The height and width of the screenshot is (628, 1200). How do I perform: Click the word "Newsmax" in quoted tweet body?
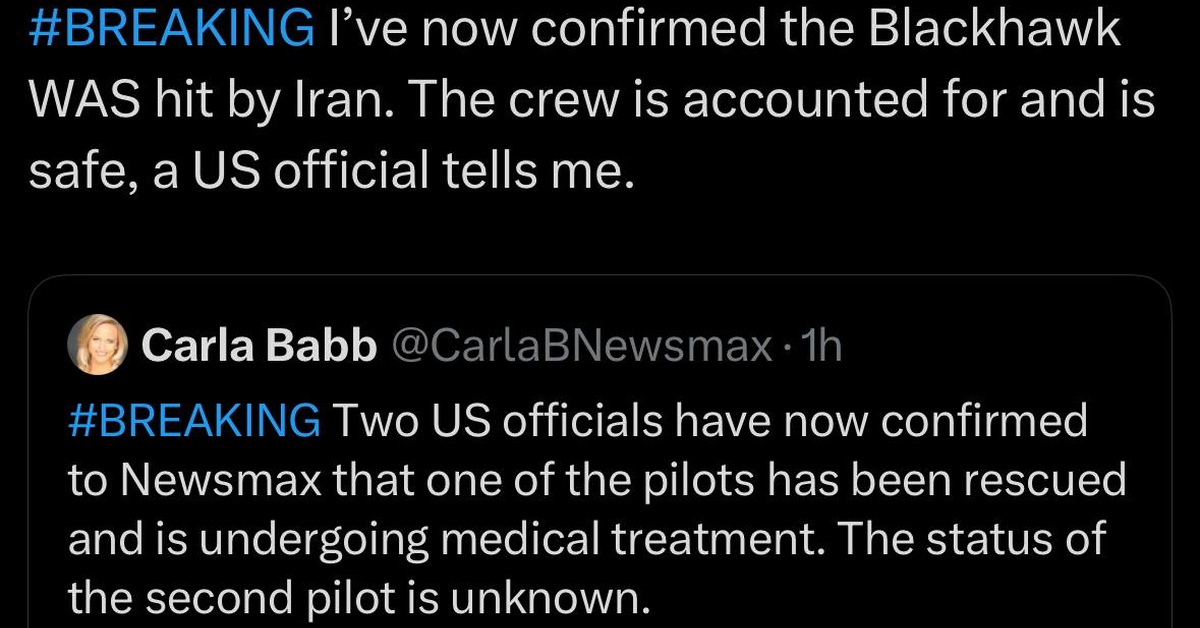(x=219, y=480)
